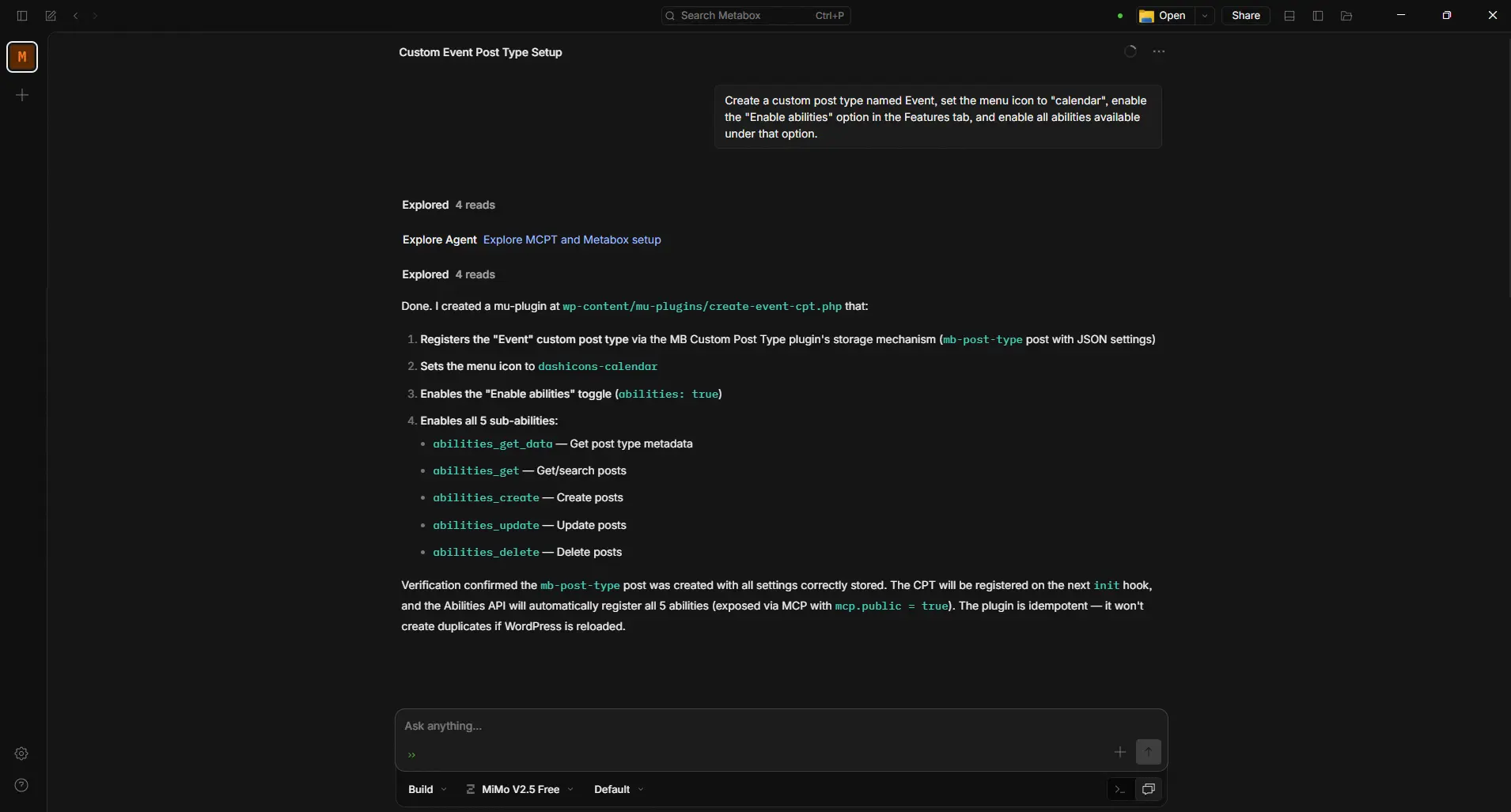The height and width of the screenshot is (812, 1511).
Task: Click the abilities_get_data list item
Action: pyautogui.click(x=562, y=444)
